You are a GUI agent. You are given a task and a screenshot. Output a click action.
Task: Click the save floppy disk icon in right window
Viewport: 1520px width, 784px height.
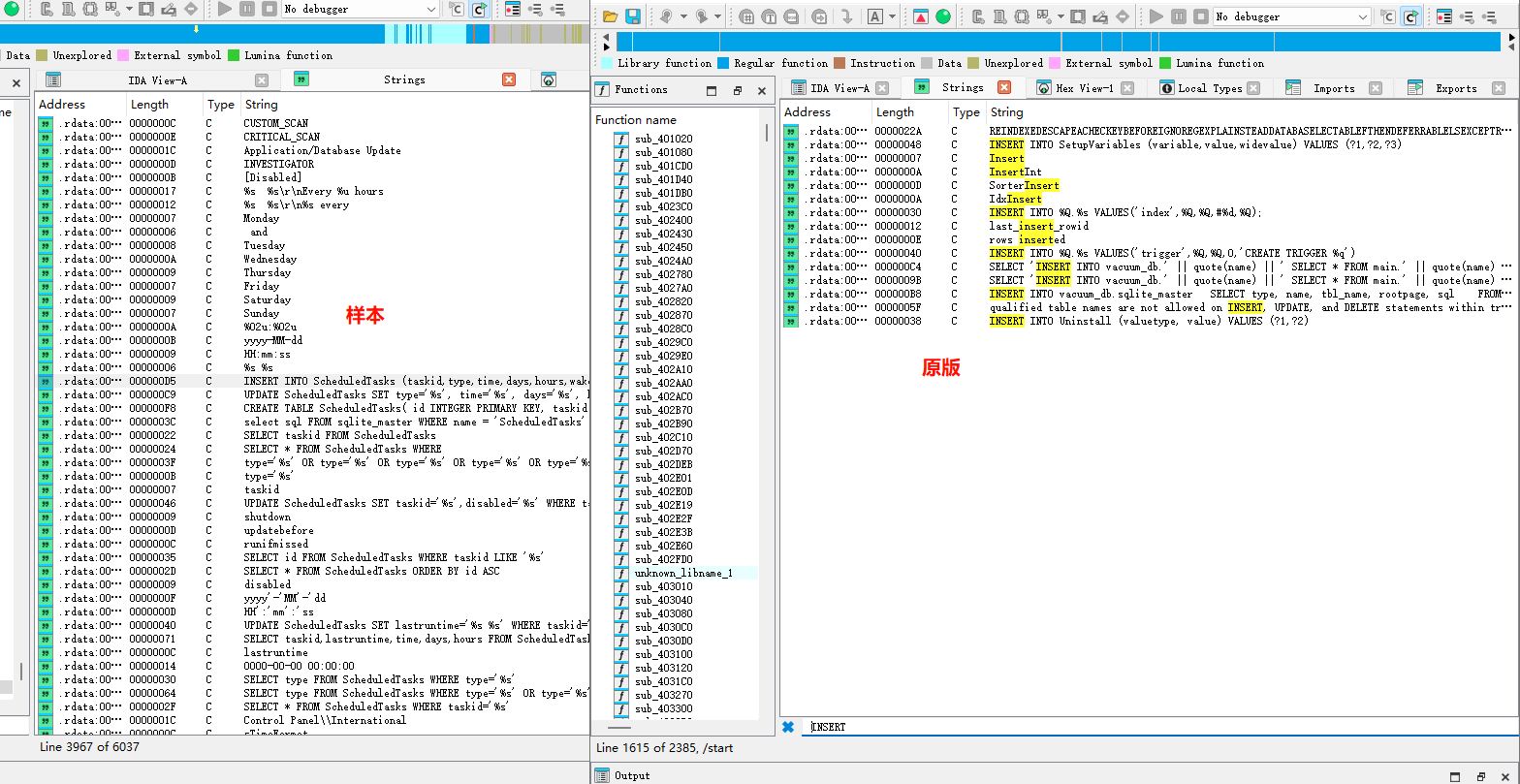click(632, 16)
